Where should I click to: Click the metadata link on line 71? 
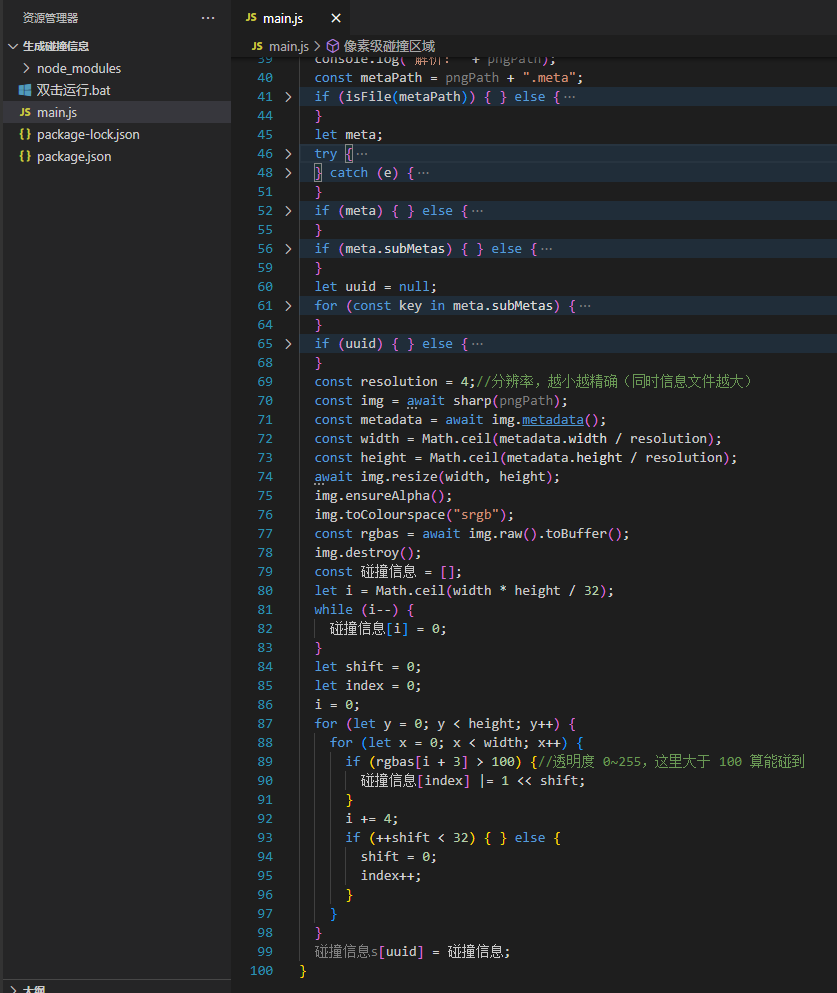(553, 420)
